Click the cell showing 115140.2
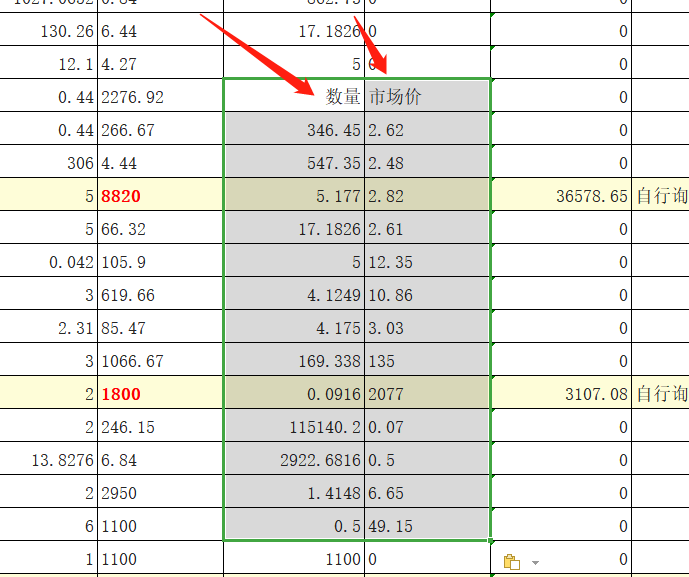The height and width of the screenshot is (577, 689). point(294,427)
